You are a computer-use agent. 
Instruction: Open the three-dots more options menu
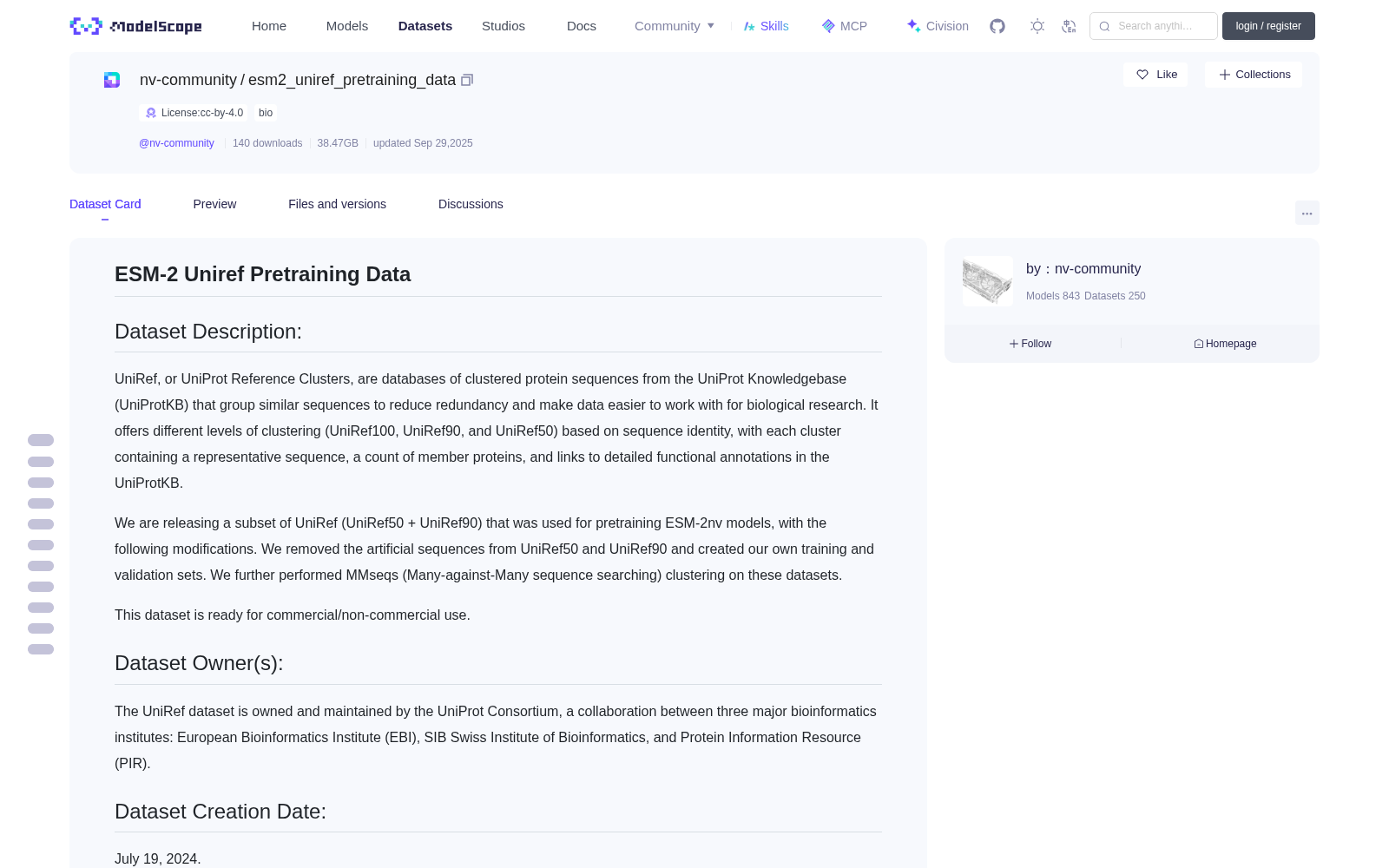pos(1307,213)
